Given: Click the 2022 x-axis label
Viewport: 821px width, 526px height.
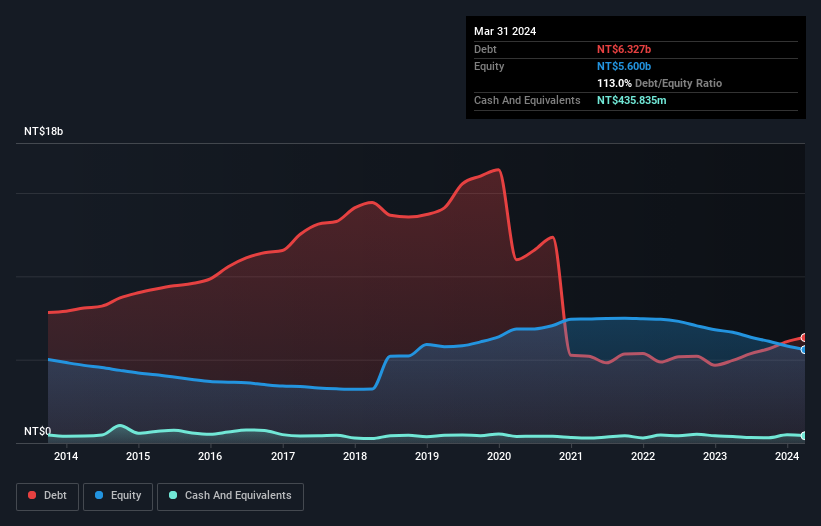Looking at the screenshot, I should coord(643,456).
